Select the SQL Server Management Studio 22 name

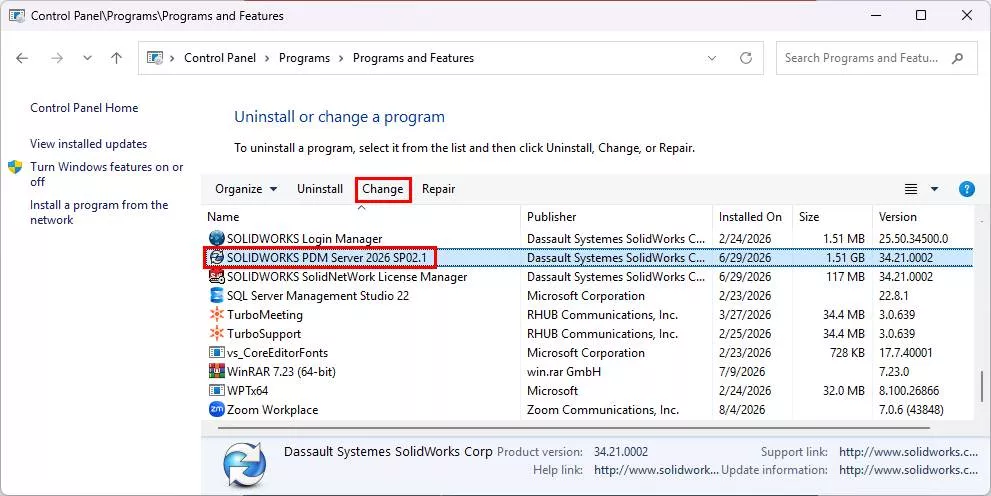click(318, 296)
